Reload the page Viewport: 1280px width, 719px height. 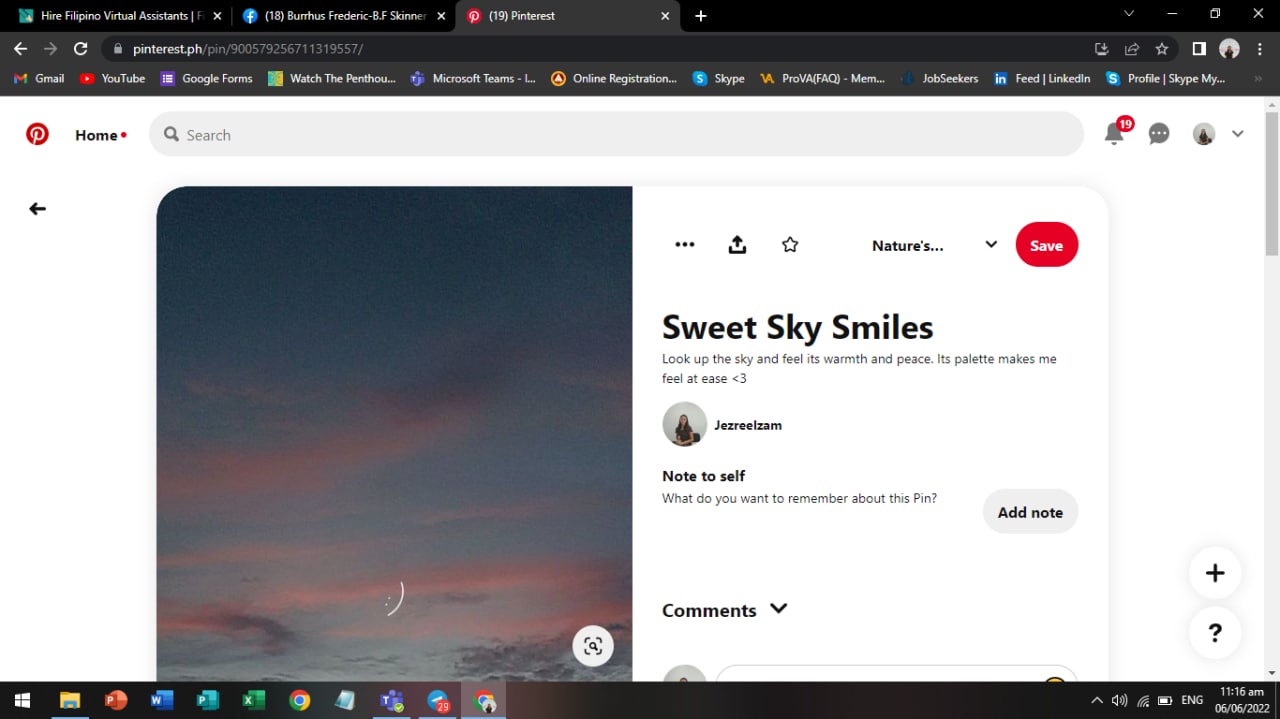pyautogui.click(x=81, y=48)
